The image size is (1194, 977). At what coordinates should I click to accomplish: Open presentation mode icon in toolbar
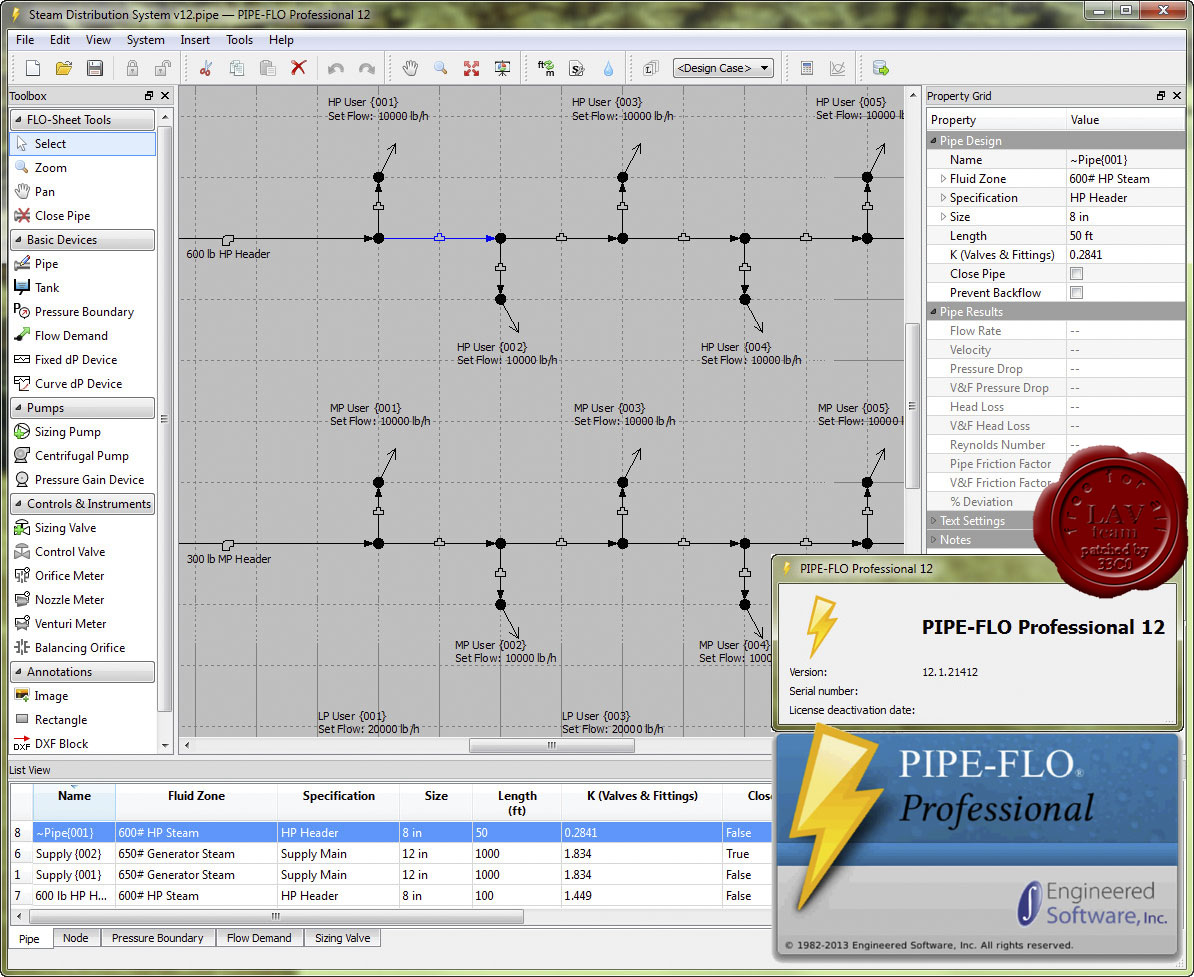tap(503, 69)
